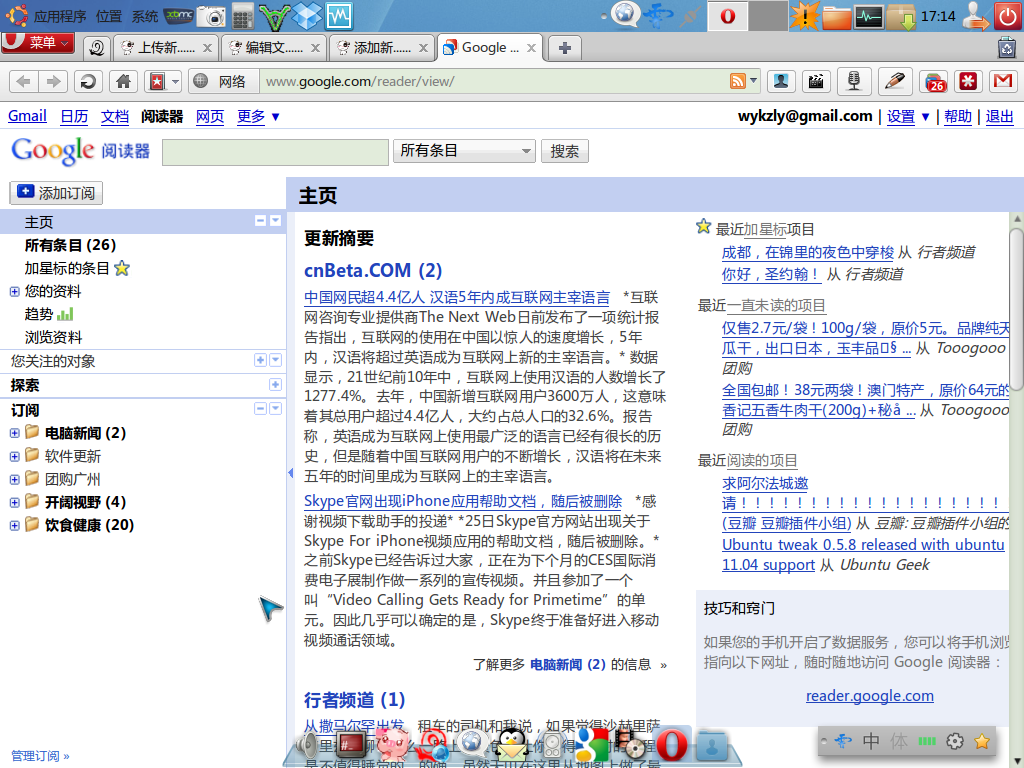This screenshot has width=1024, height=768.
Task: Hide the sidebar using the blue arrow handle
Action: [x=290, y=472]
